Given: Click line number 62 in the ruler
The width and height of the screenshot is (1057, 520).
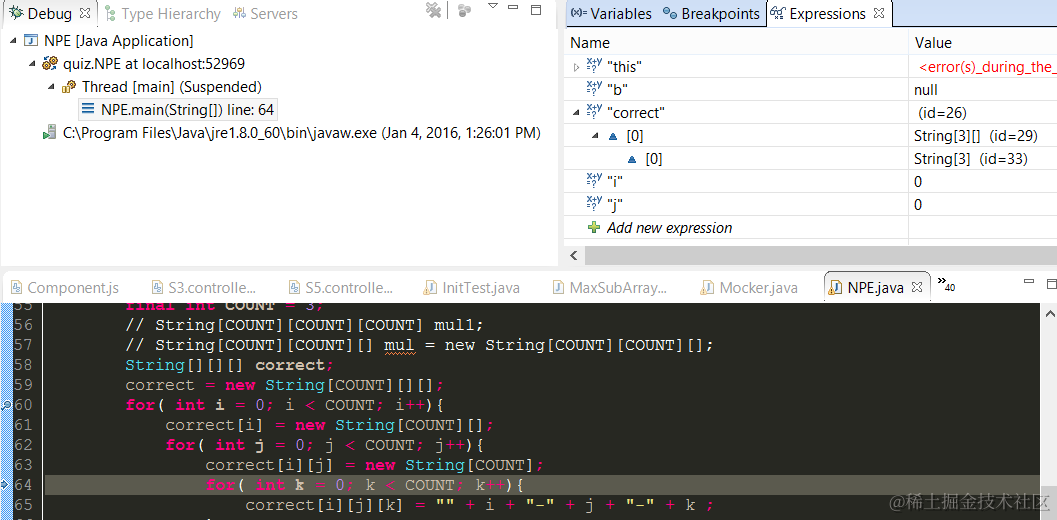Looking at the screenshot, I should (x=23, y=445).
